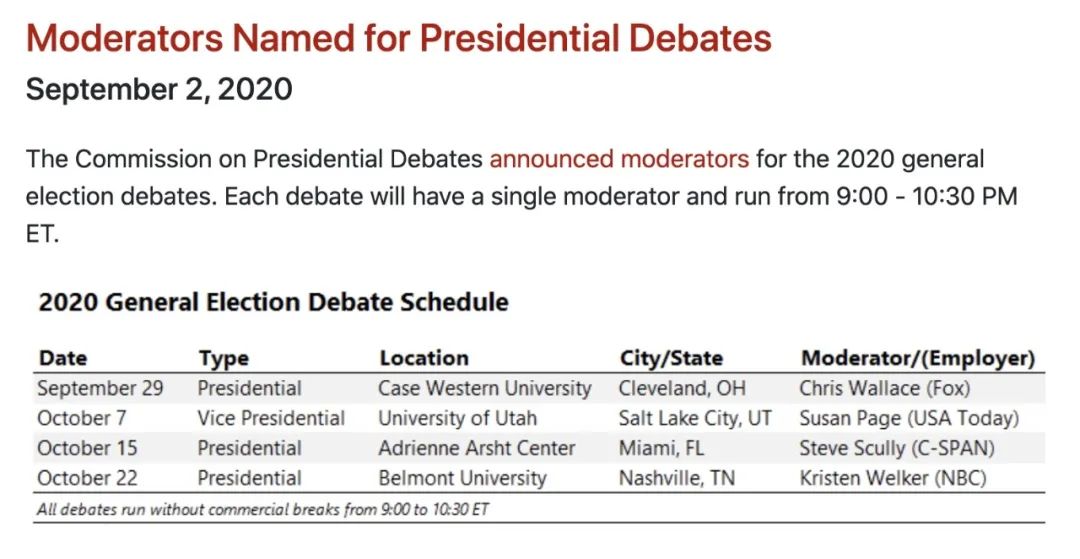Screen dimensions: 1080x559
Task: Click the Date column header
Action: [x=63, y=358]
